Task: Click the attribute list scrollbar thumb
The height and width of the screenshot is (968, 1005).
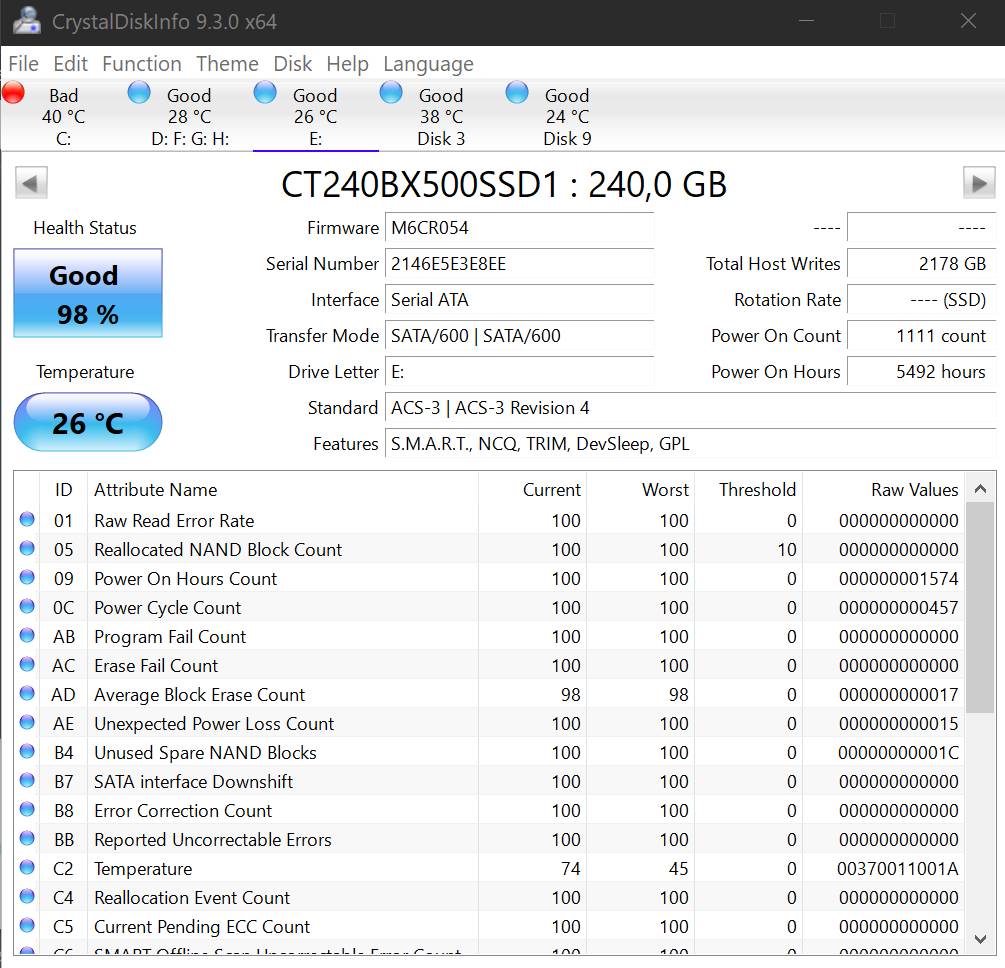Action: click(980, 608)
